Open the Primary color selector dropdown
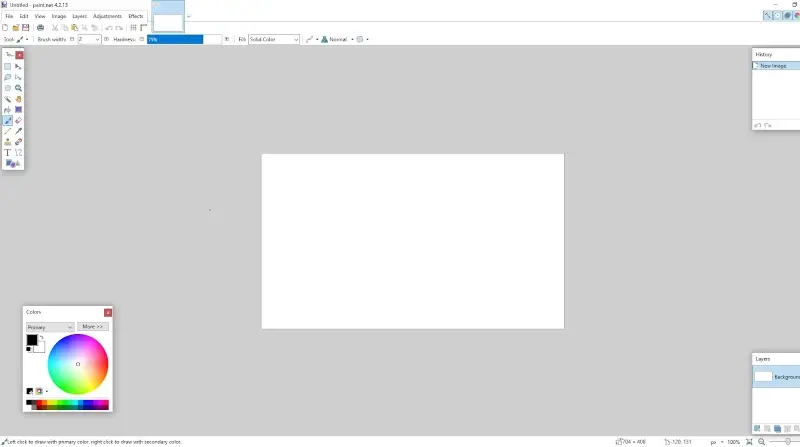This screenshot has width=800, height=447. [49, 327]
